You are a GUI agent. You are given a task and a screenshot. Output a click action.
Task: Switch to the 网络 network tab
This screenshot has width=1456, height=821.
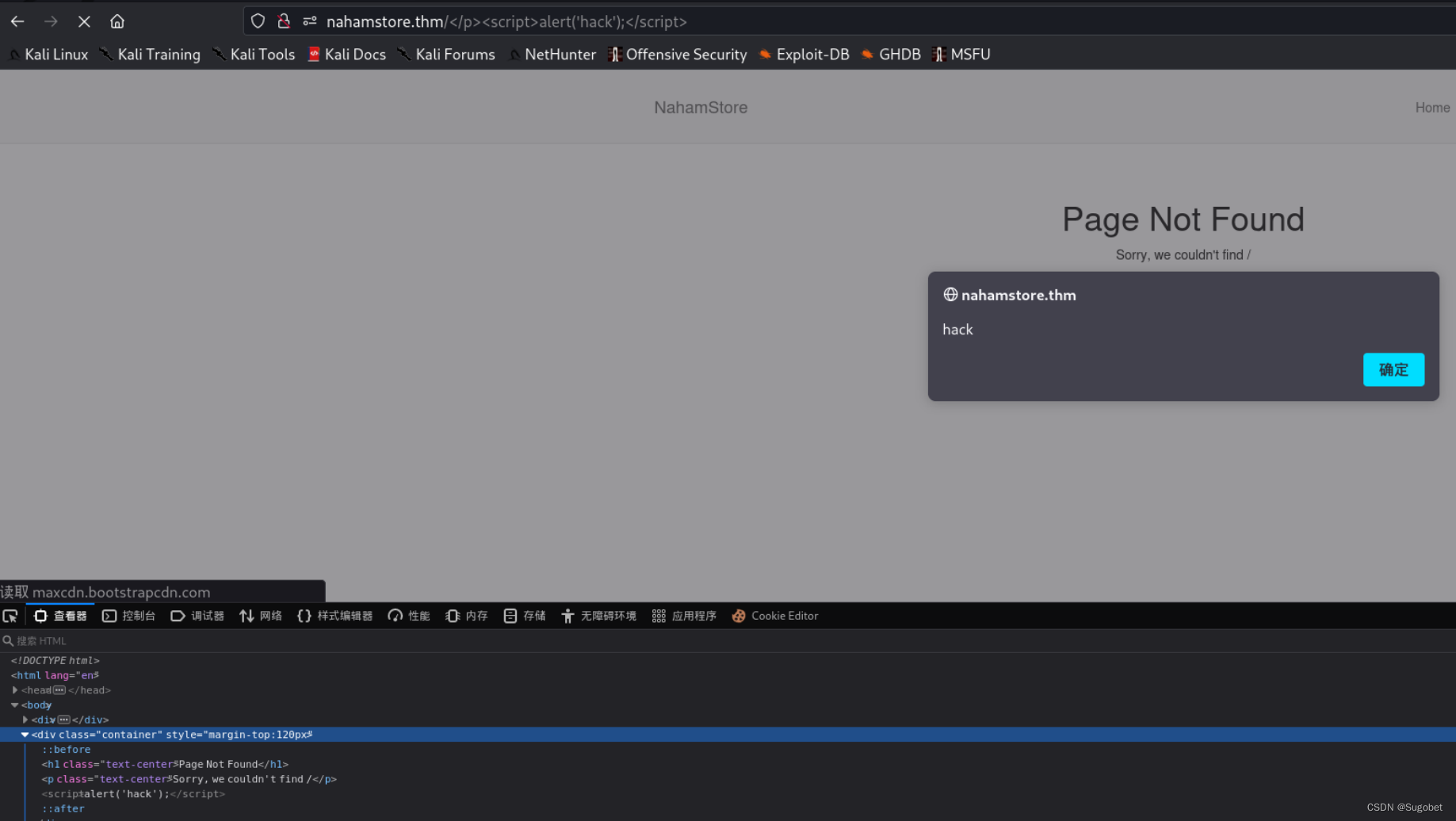[261, 616]
